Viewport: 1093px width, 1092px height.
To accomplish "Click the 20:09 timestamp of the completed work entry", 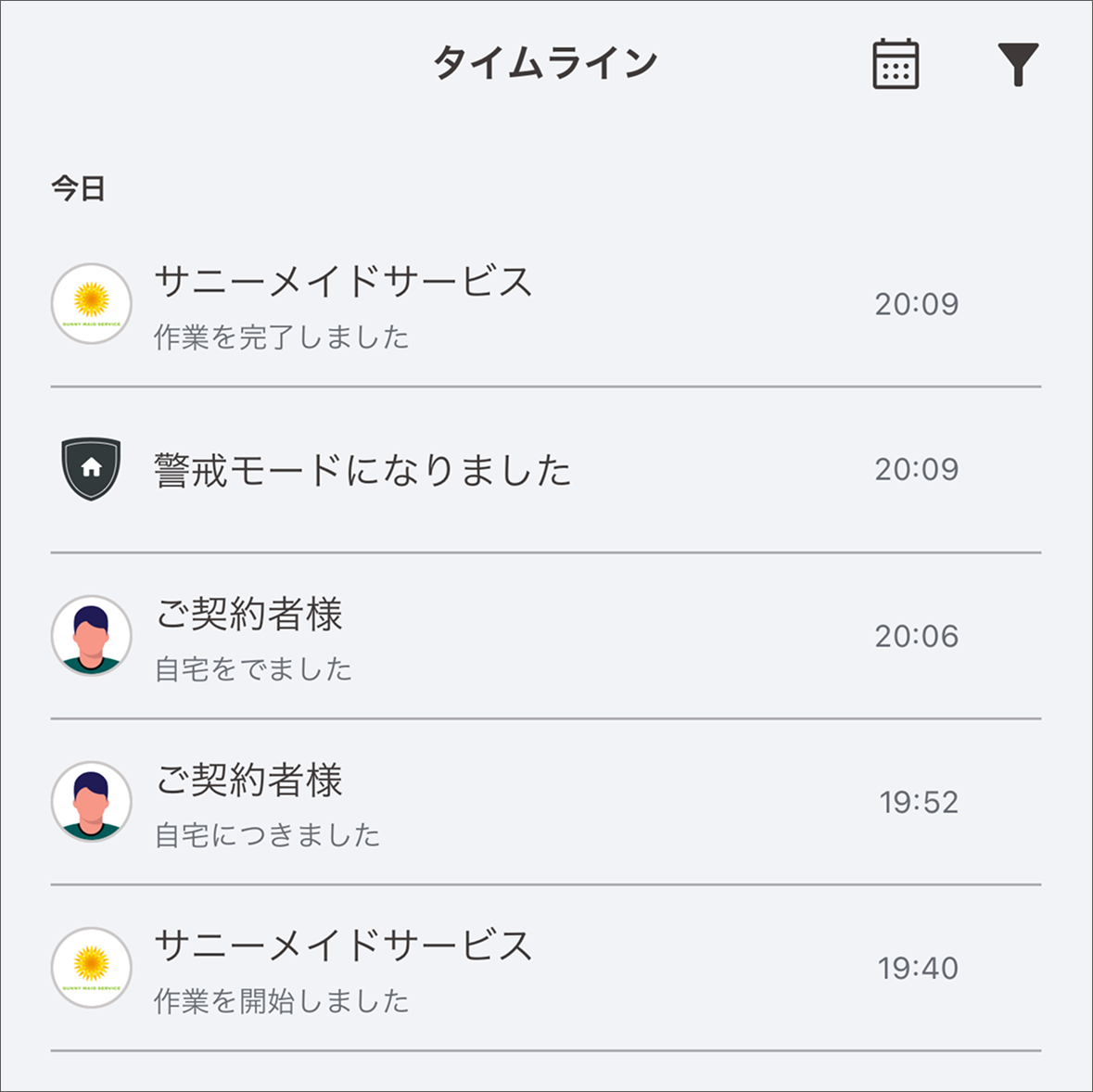I will 916,304.
